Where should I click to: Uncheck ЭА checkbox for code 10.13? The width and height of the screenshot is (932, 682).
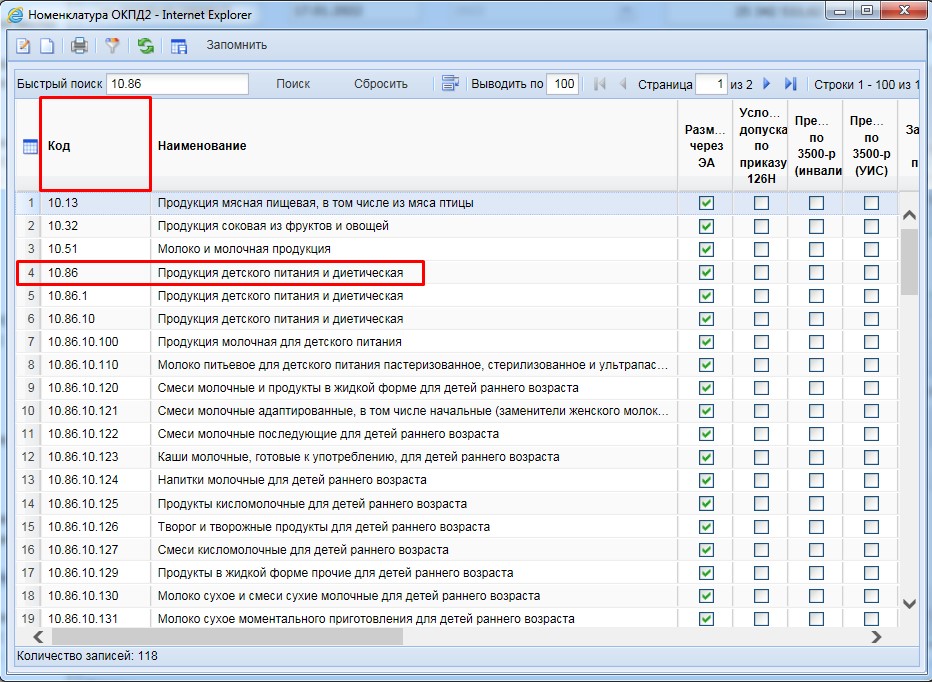pos(706,203)
